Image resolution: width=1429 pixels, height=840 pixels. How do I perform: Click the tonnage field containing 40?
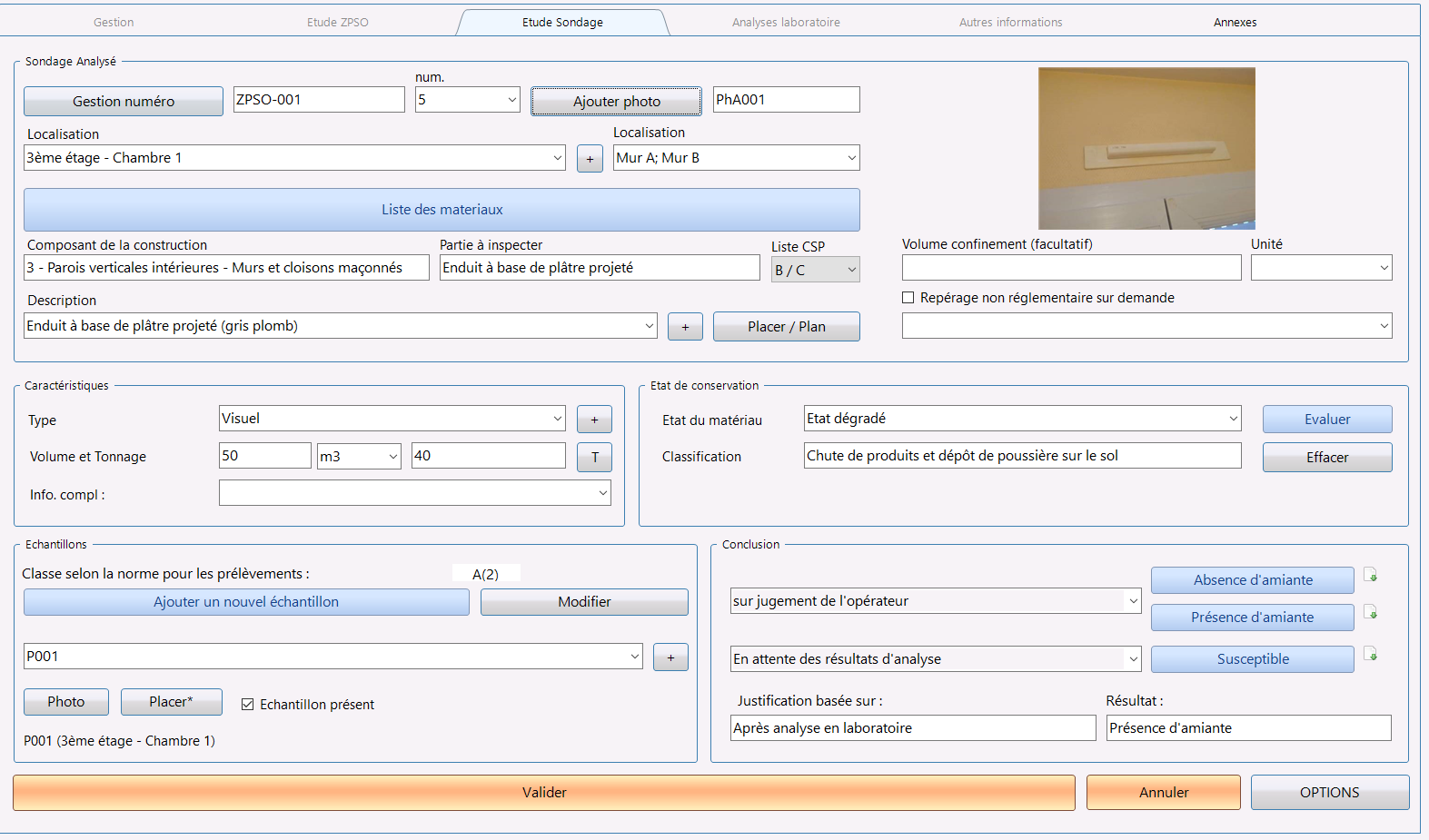pos(489,456)
